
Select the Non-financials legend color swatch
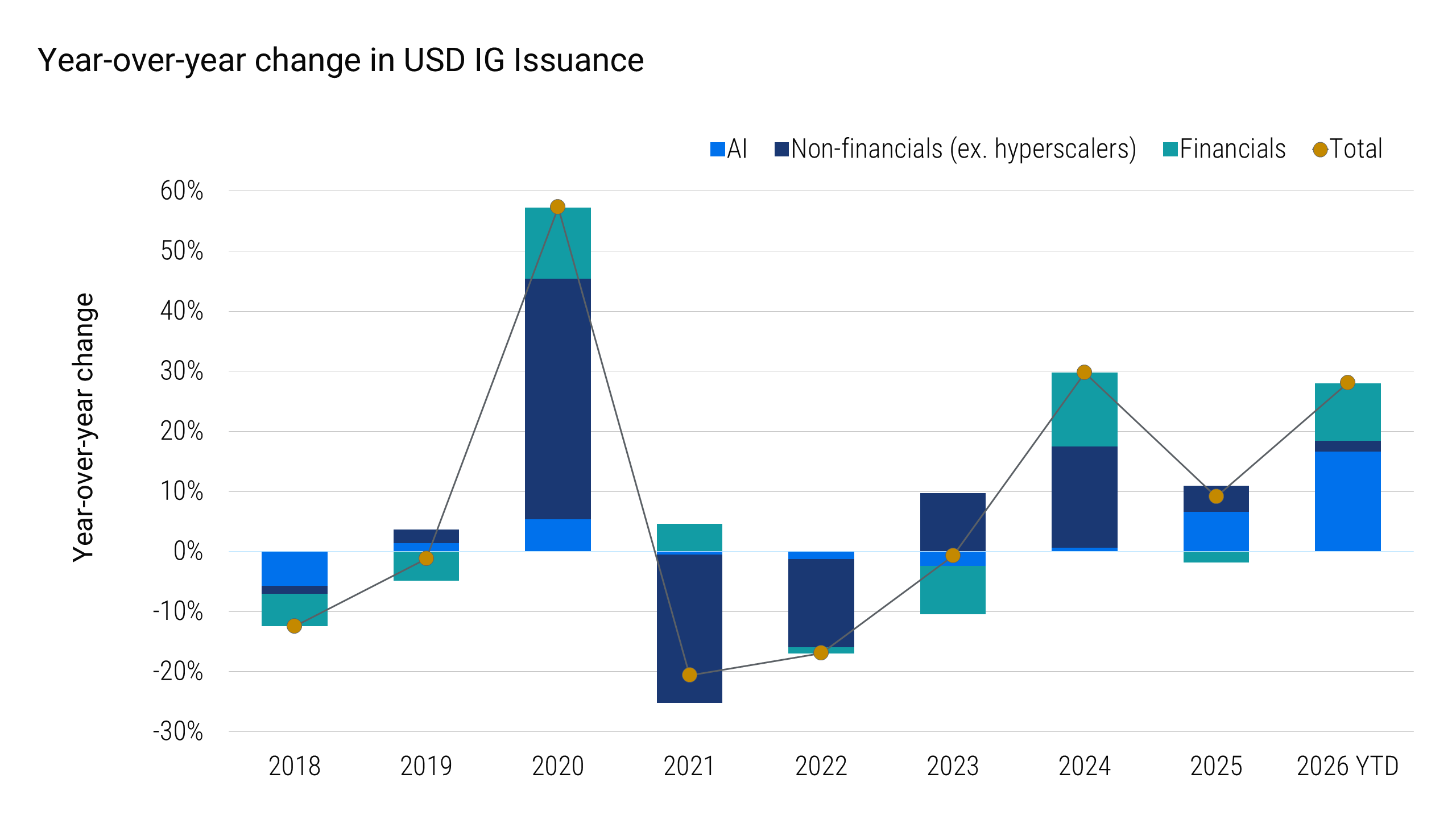coord(781,149)
